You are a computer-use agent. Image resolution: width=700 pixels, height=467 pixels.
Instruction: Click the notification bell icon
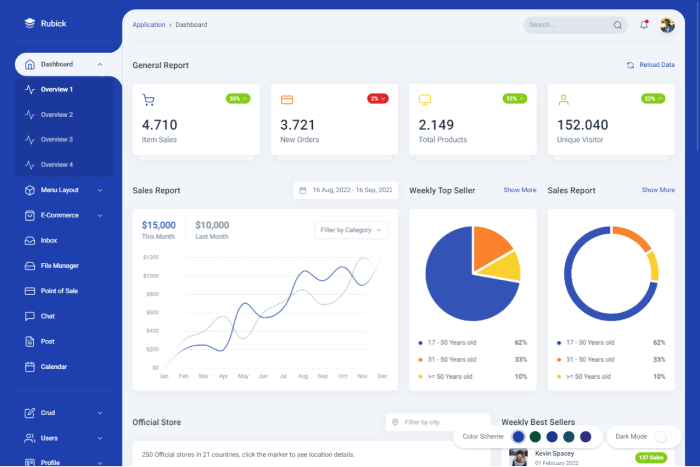644,25
